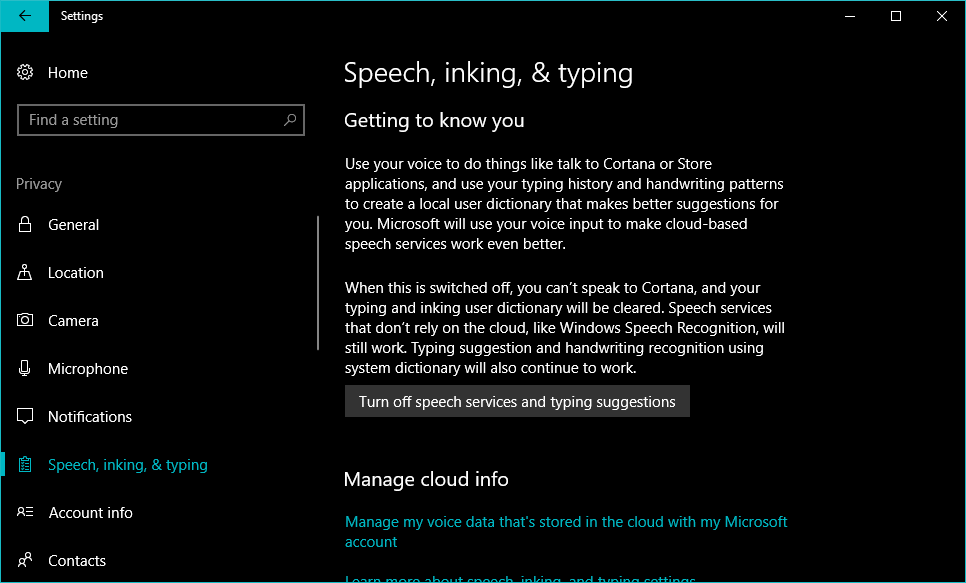This screenshot has height=583, width=966.
Task: Click the search magnifier icon
Action: tap(290, 120)
